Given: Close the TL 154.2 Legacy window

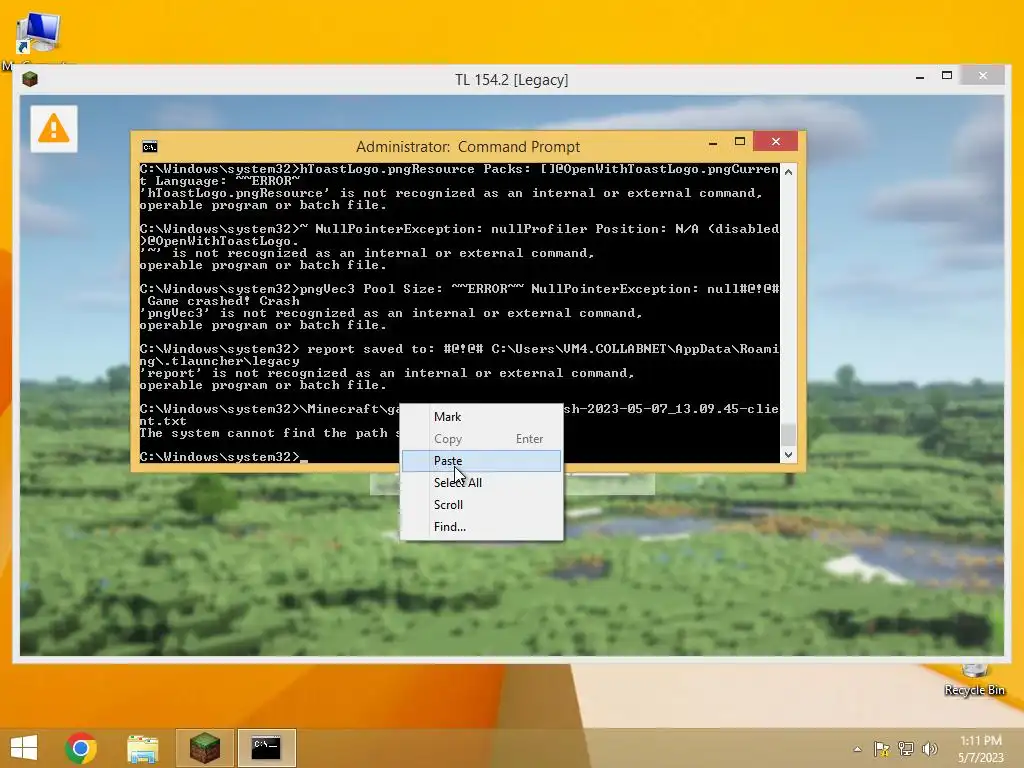Looking at the screenshot, I should point(983,76).
